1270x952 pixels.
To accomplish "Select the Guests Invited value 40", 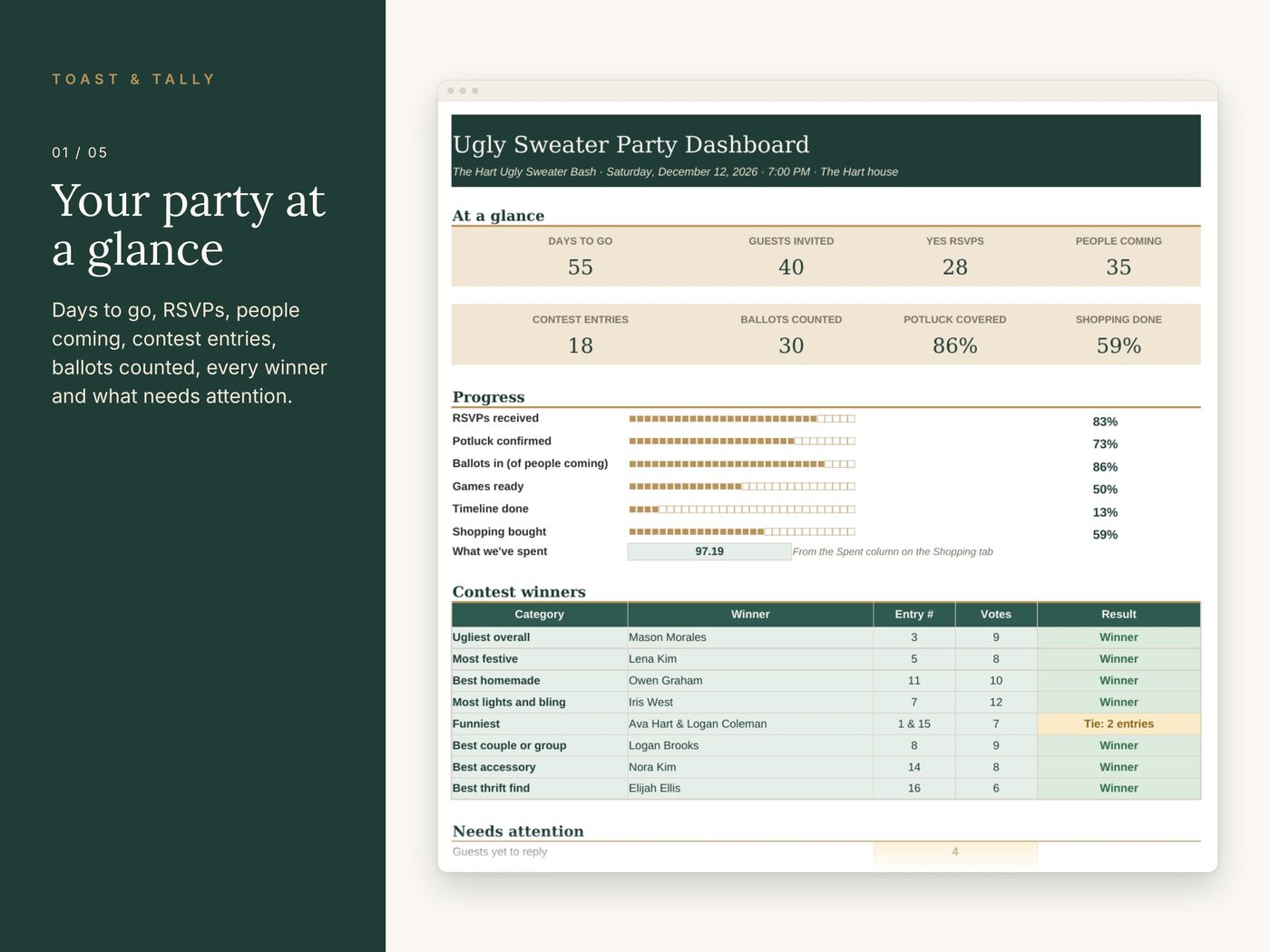I will [x=791, y=267].
